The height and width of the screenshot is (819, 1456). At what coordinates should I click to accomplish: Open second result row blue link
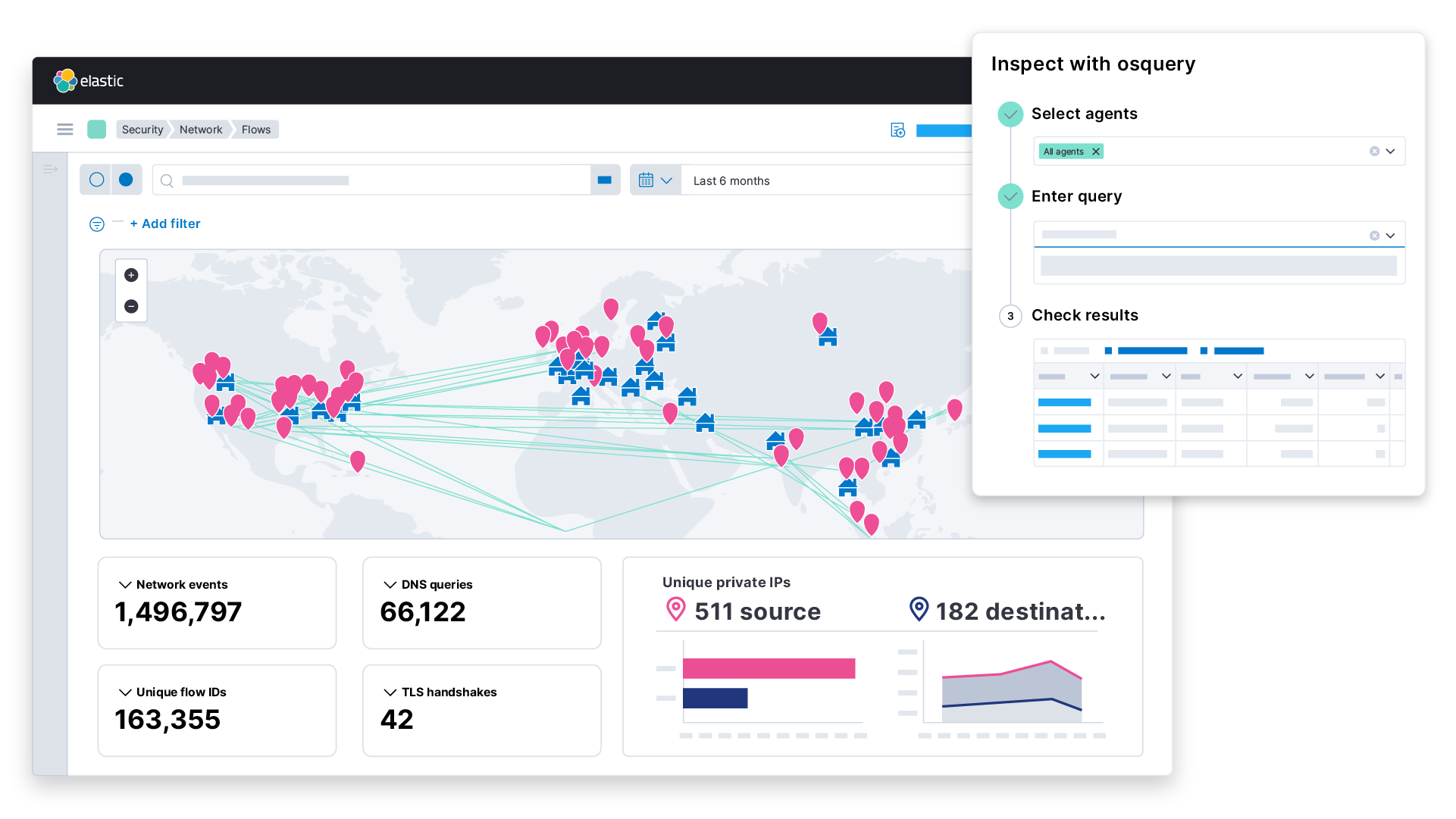pyautogui.click(x=1064, y=429)
